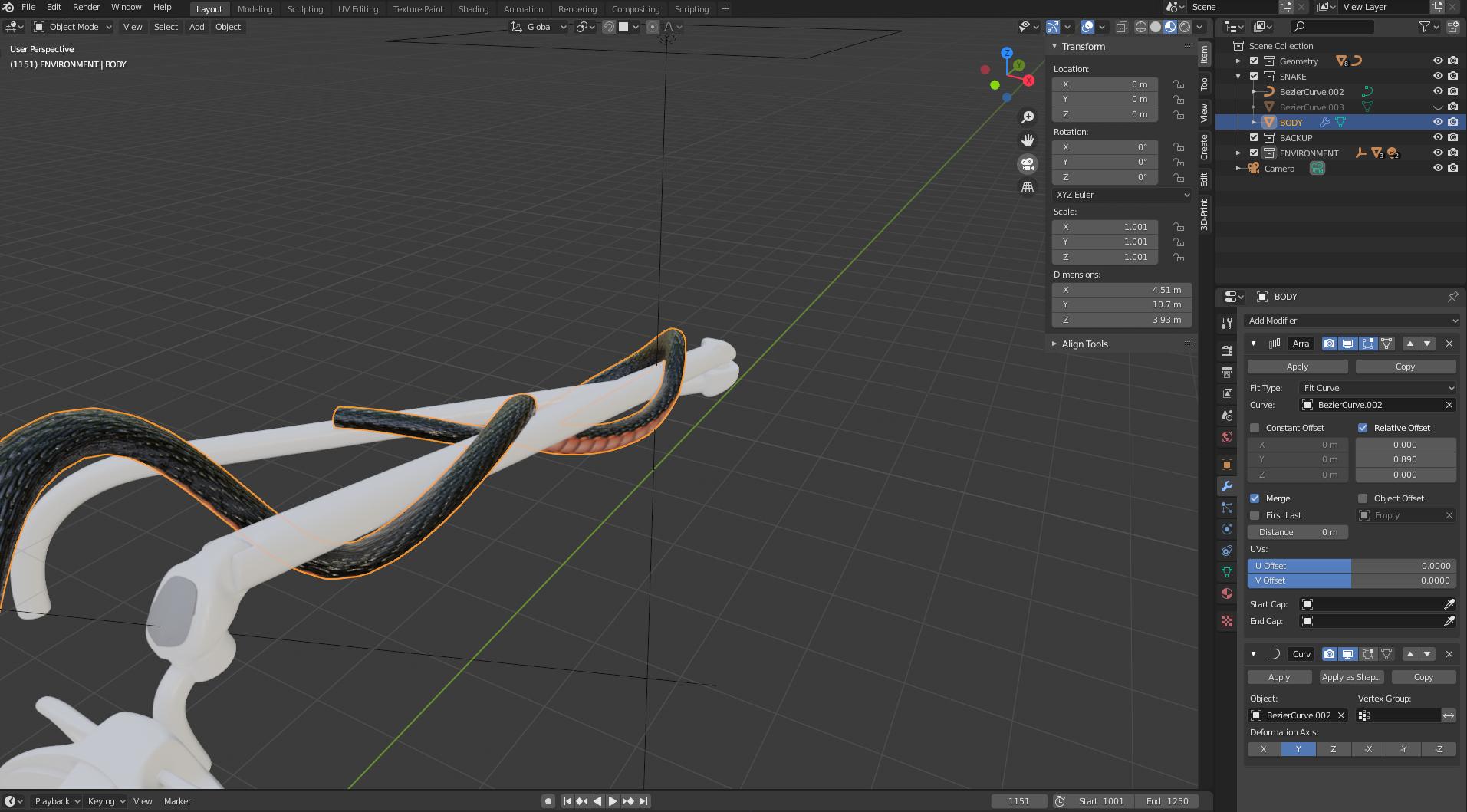The width and height of the screenshot is (1467, 812).
Task: Remove the Curve modifier with X
Action: coord(1449,654)
